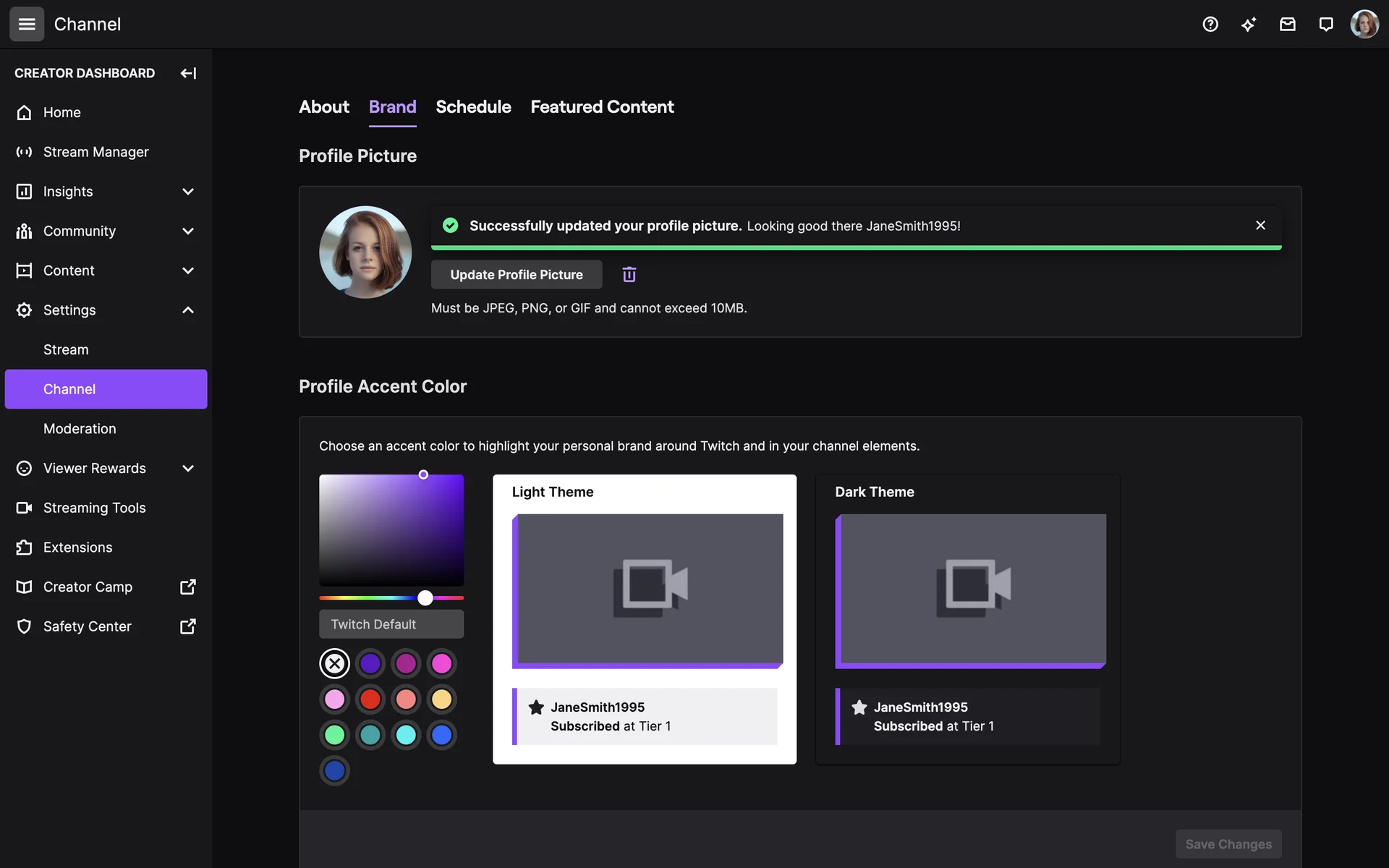Click the Save Changes button

coord(1228,844)
